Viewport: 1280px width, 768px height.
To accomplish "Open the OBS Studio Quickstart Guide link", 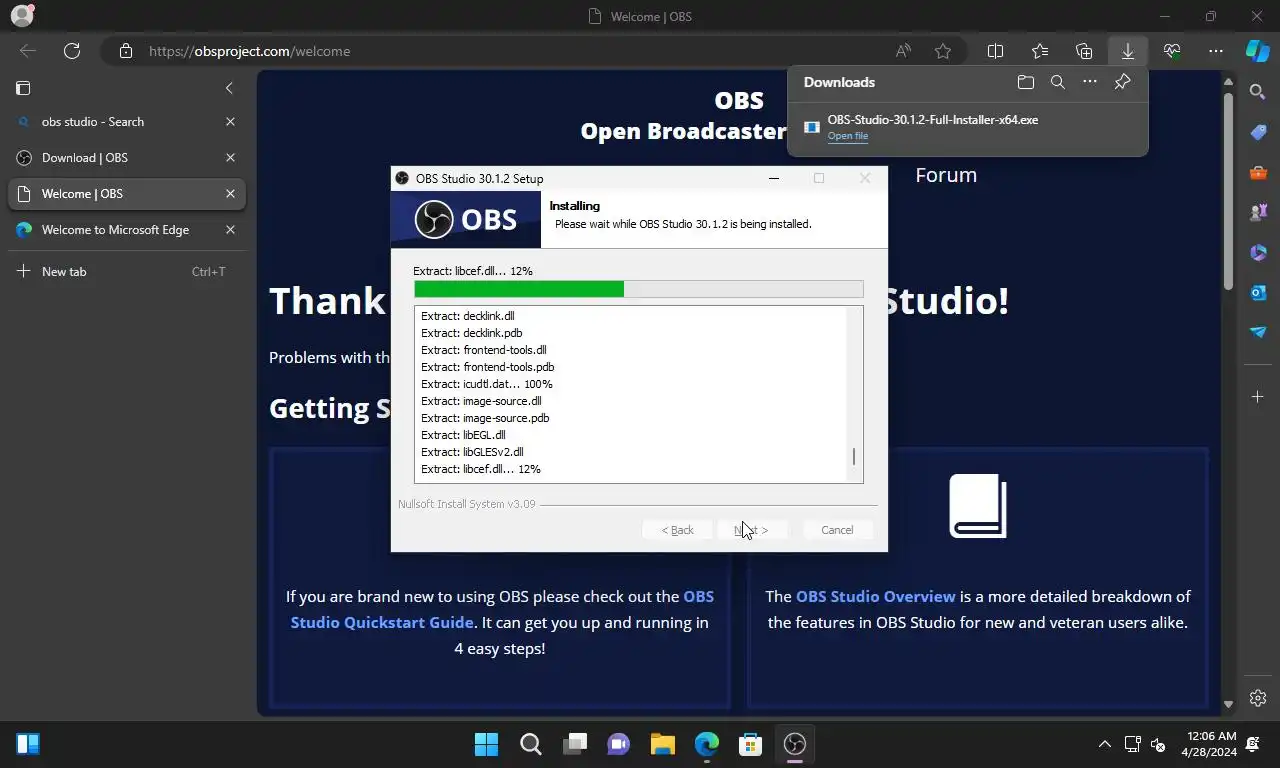I will tap(502, 609).
